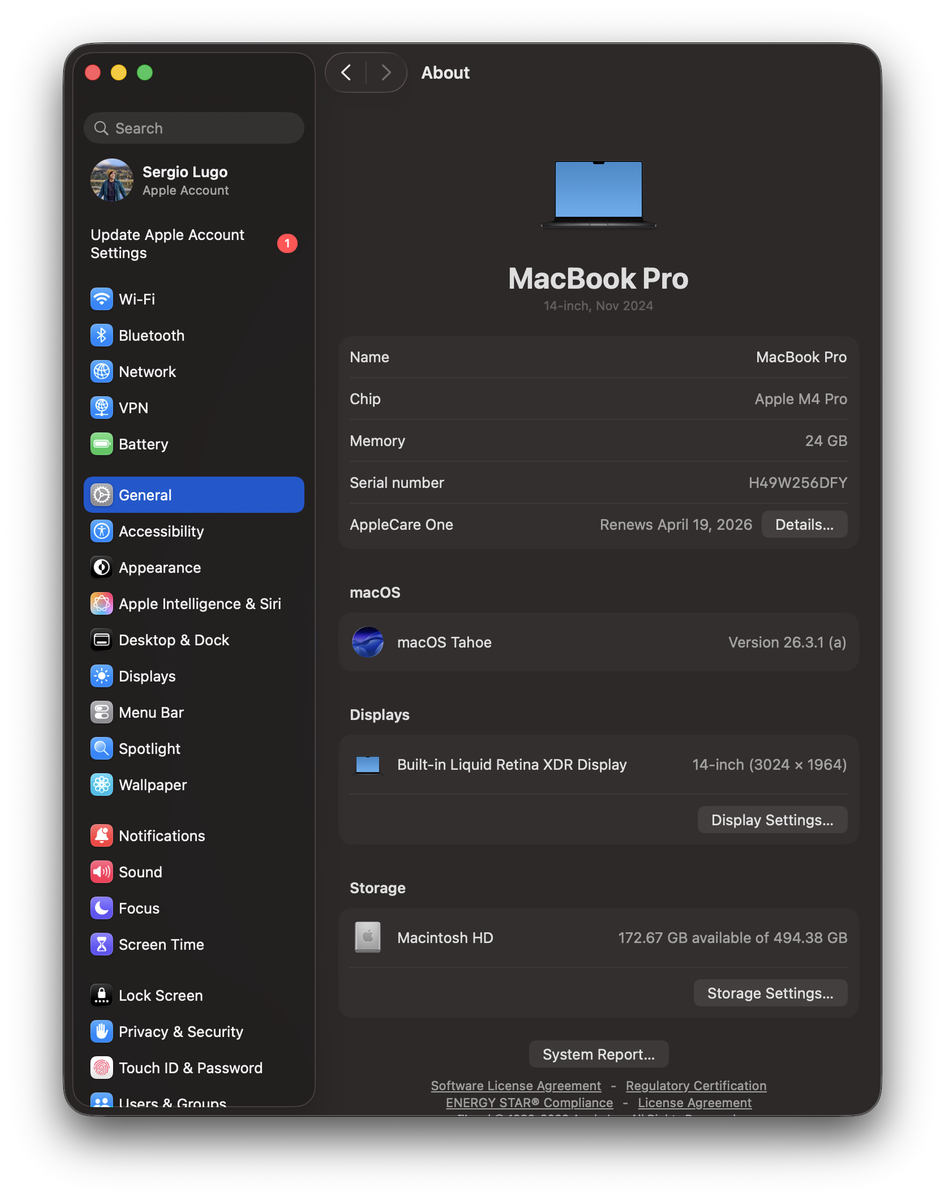Open Update Apple Account Settings notice
The width and height of the screenshot is (945, 1200).
pos(168,244)
